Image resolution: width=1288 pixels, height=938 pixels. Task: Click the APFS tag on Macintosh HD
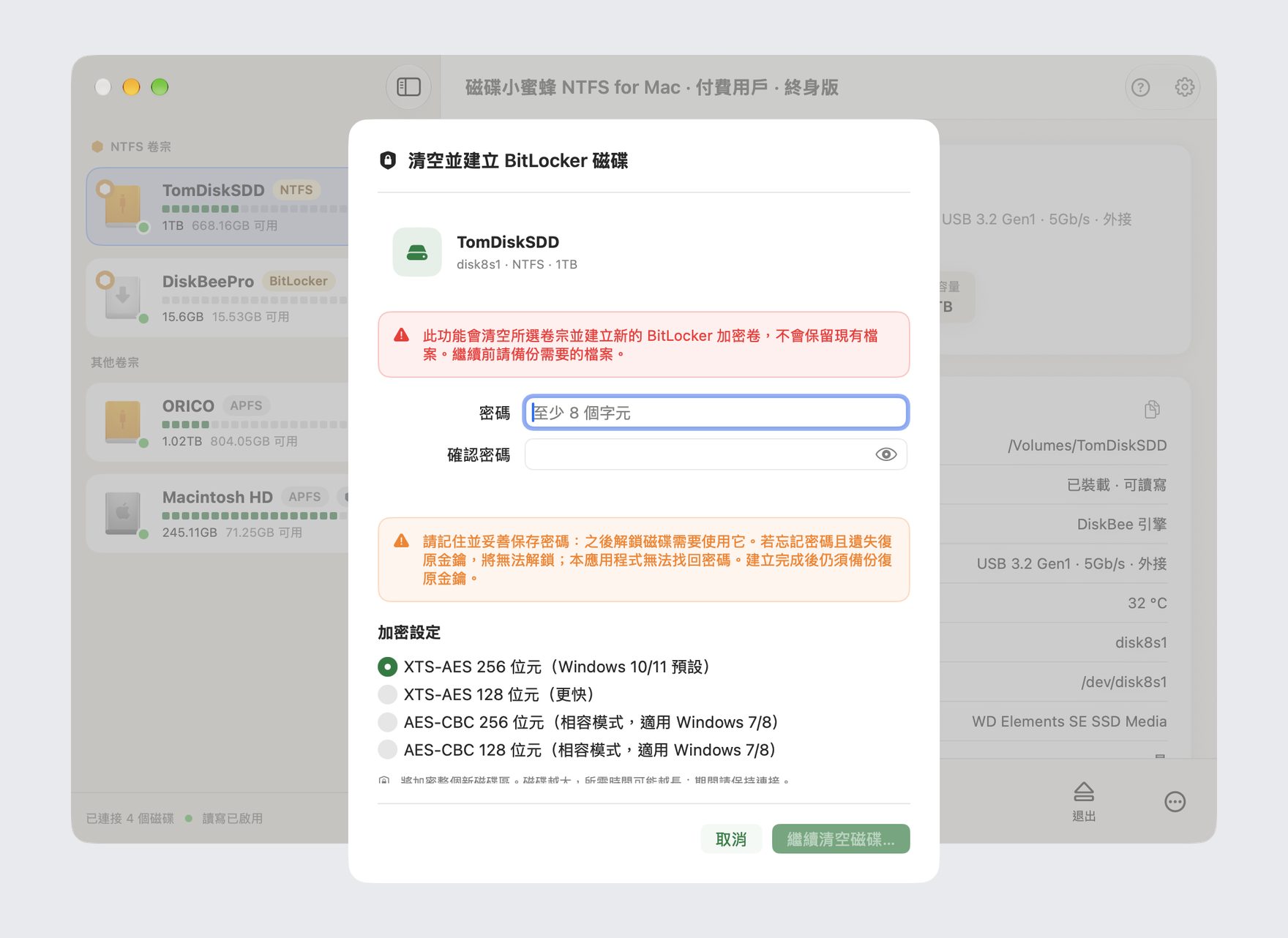tap(304, 497)
